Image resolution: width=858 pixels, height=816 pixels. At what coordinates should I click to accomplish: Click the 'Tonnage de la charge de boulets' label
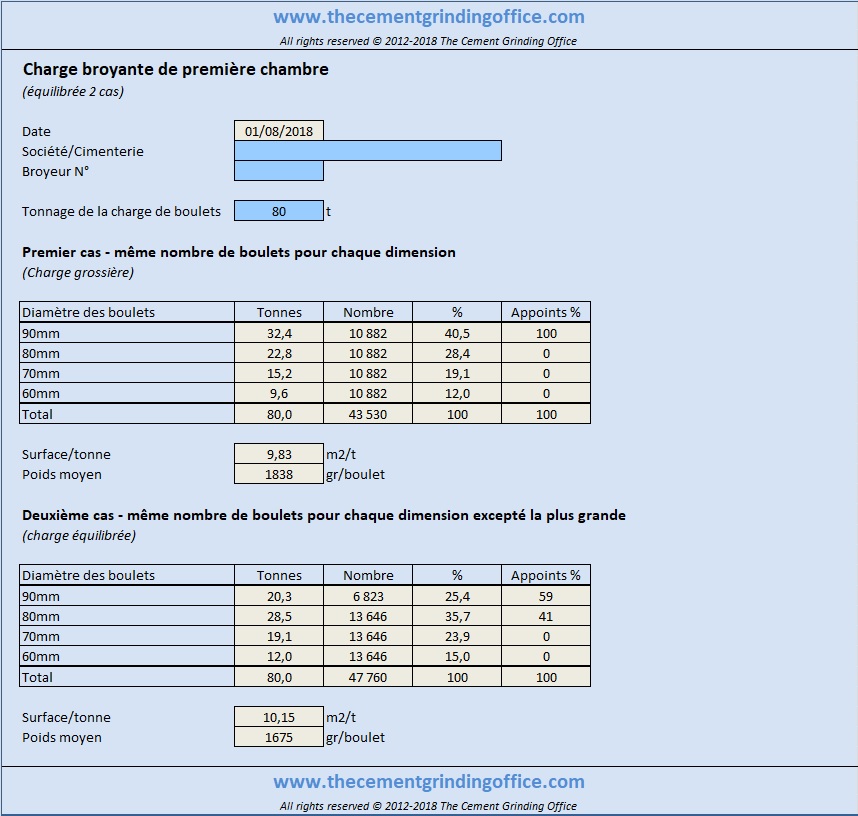click(121, 211)
